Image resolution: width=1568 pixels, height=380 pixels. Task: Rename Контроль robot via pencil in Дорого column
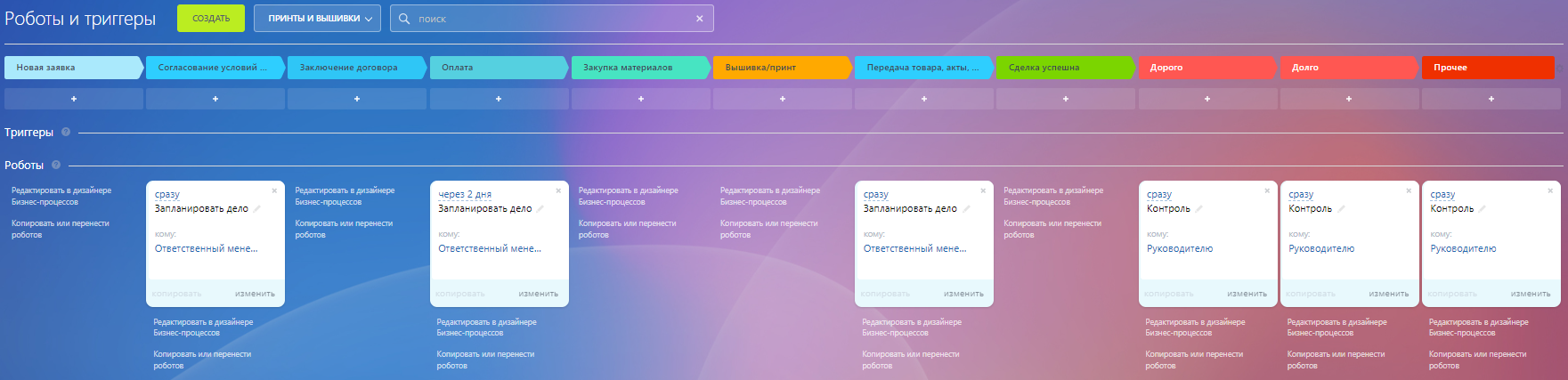click(1198, 208)
